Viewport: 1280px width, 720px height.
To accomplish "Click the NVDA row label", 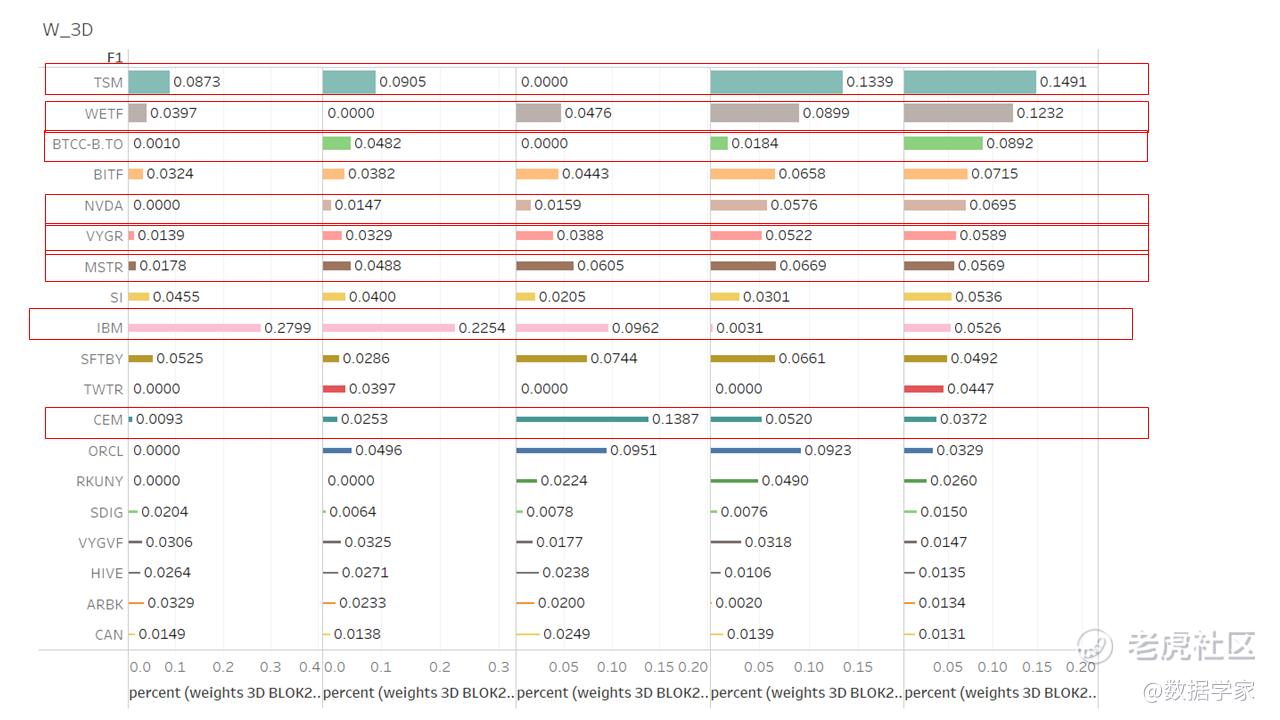I will click(x=104, y=206).
